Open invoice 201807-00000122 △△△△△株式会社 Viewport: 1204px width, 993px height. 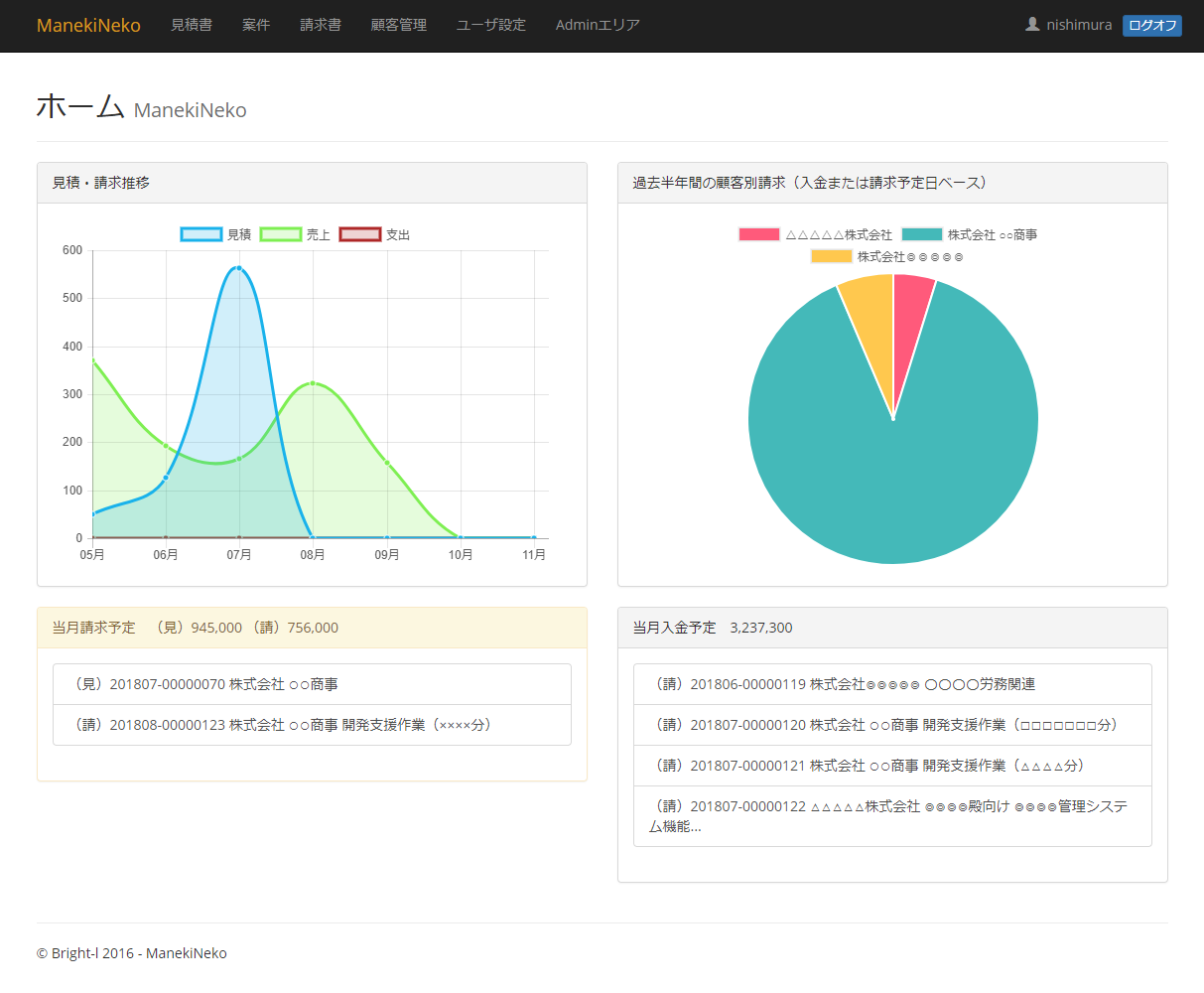click(892, 816)
